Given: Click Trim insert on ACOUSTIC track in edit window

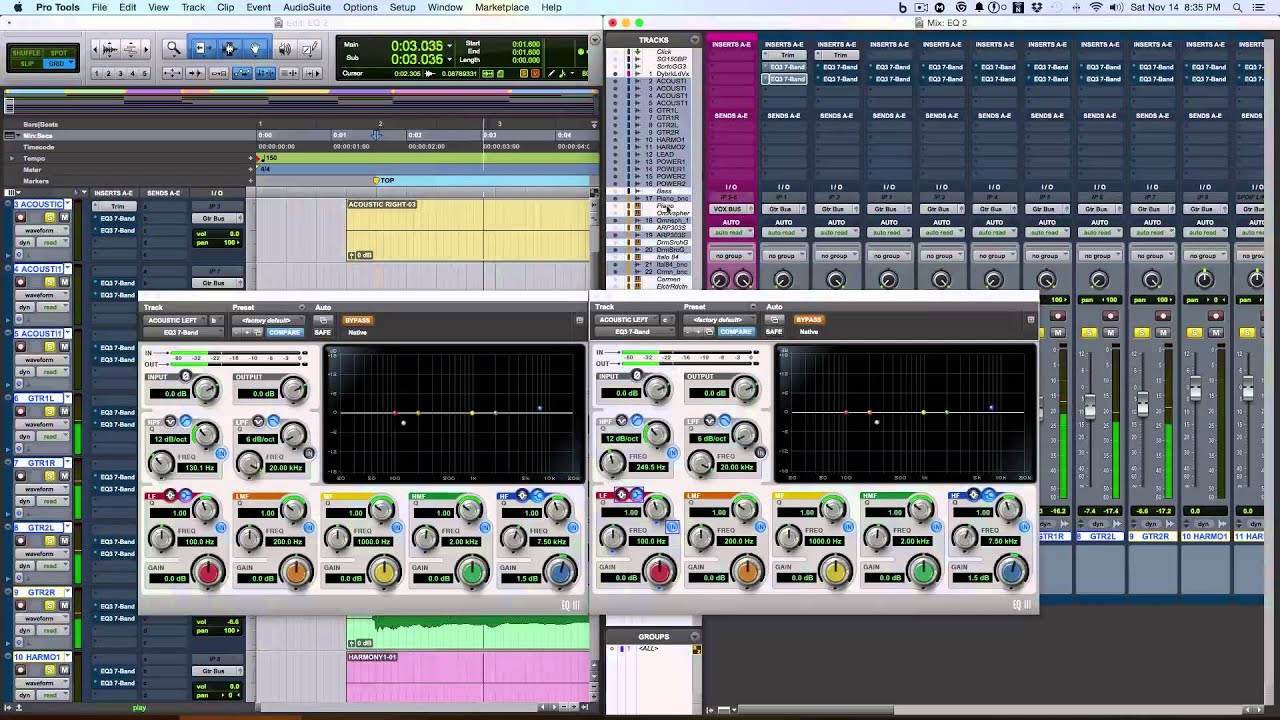Looking at the screenshot, I should point(118,206).
